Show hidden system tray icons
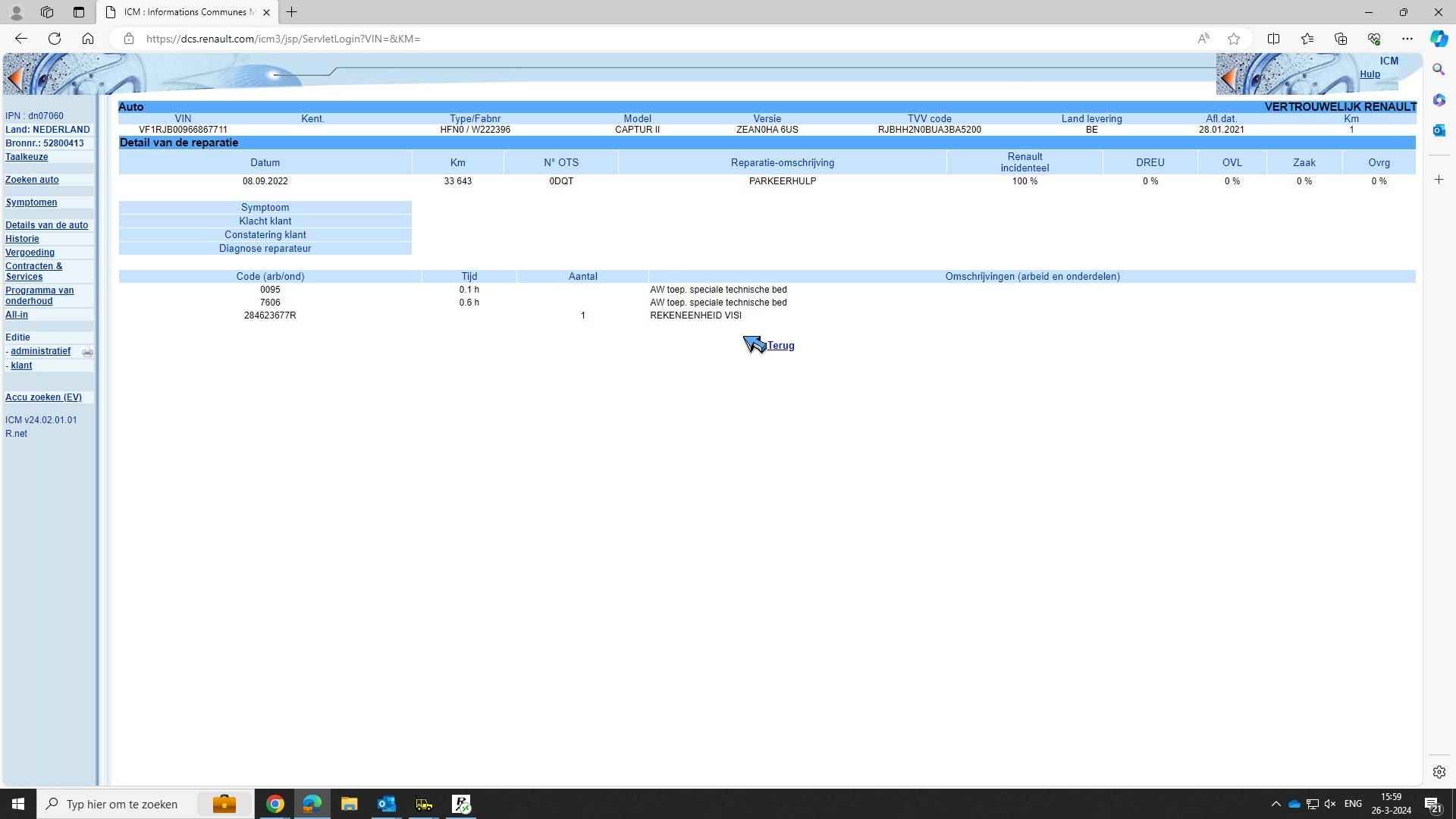Viewport: 1456px width, 819px height. pos(1276,804)
